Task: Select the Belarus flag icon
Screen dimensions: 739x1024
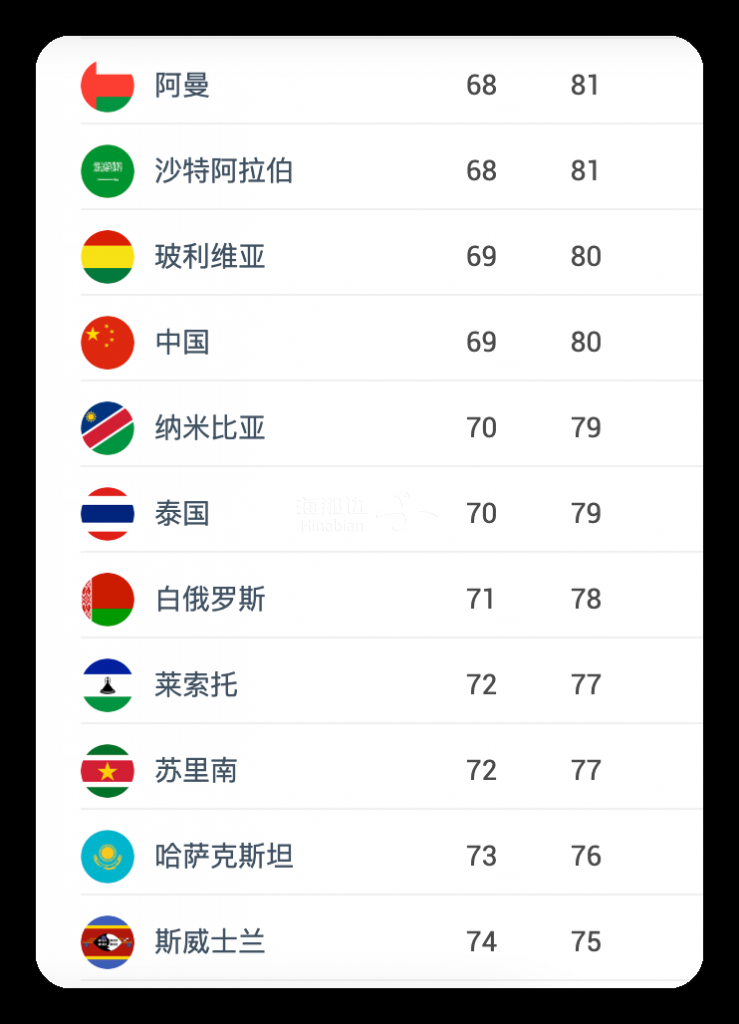Action: (x=107, y=600)
